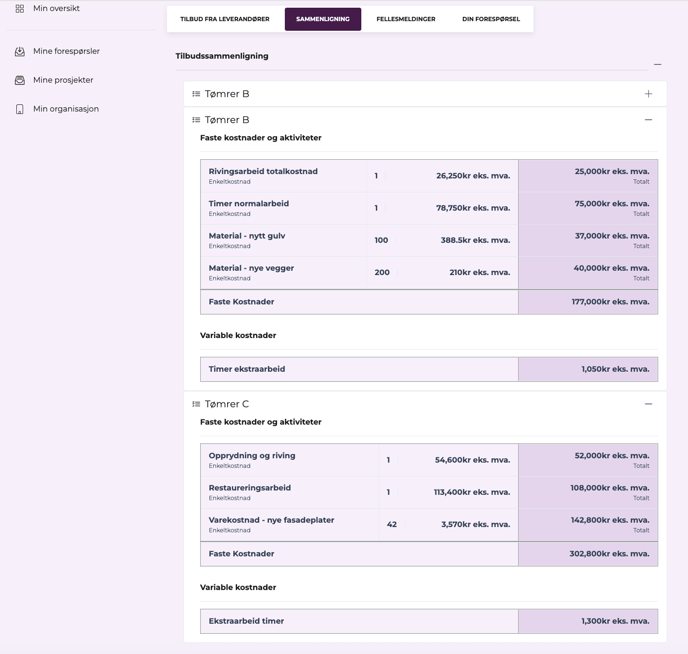Image resolution: width=688 pixels, height=654 pixels.
Task: Select the Sammenligning tab
Action: click(x=322, y=19)
